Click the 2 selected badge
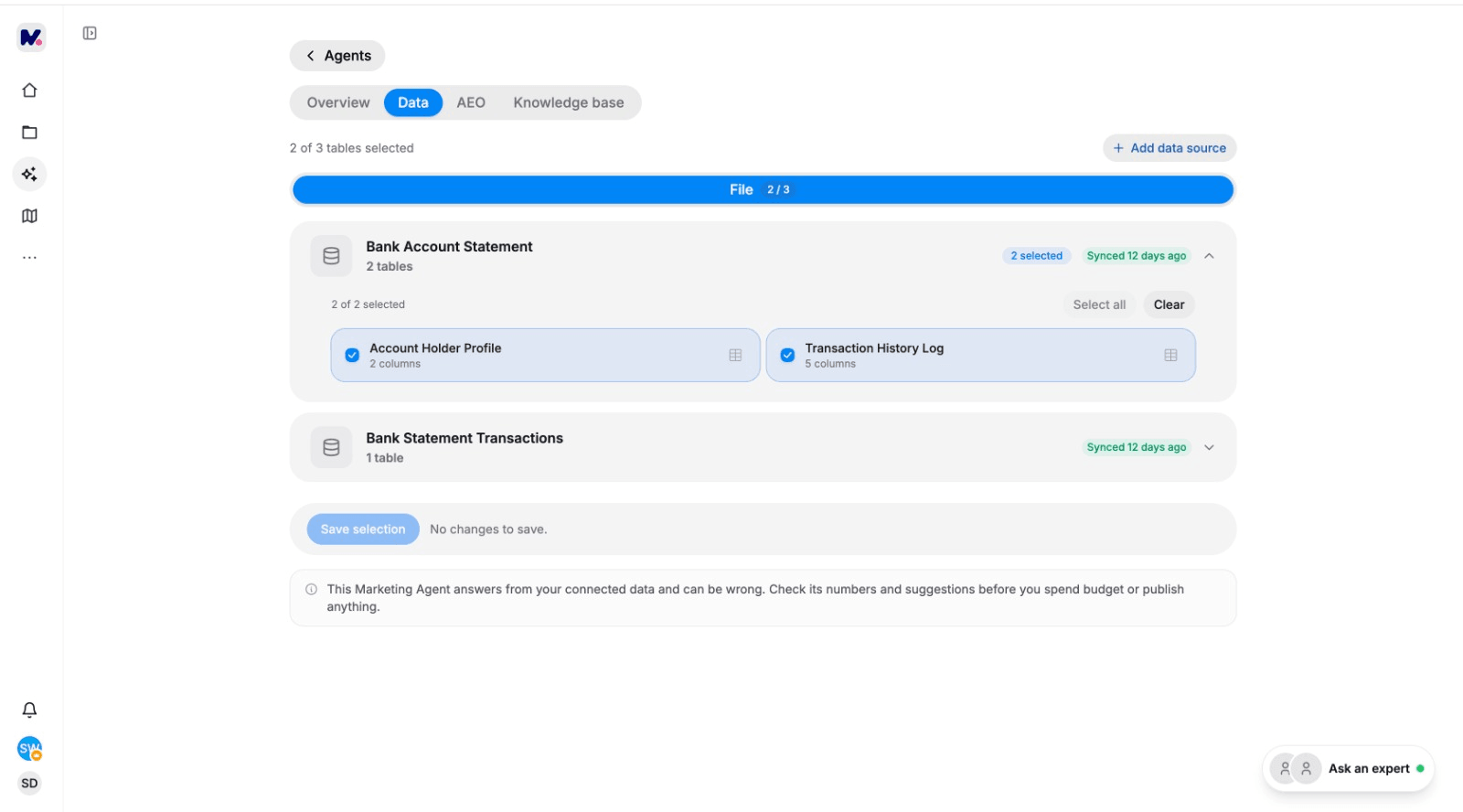This screenshot has width=1463, height=812. (1036, 256)
